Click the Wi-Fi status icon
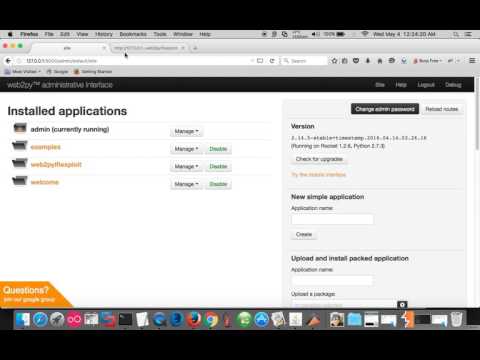 [365, 34]
